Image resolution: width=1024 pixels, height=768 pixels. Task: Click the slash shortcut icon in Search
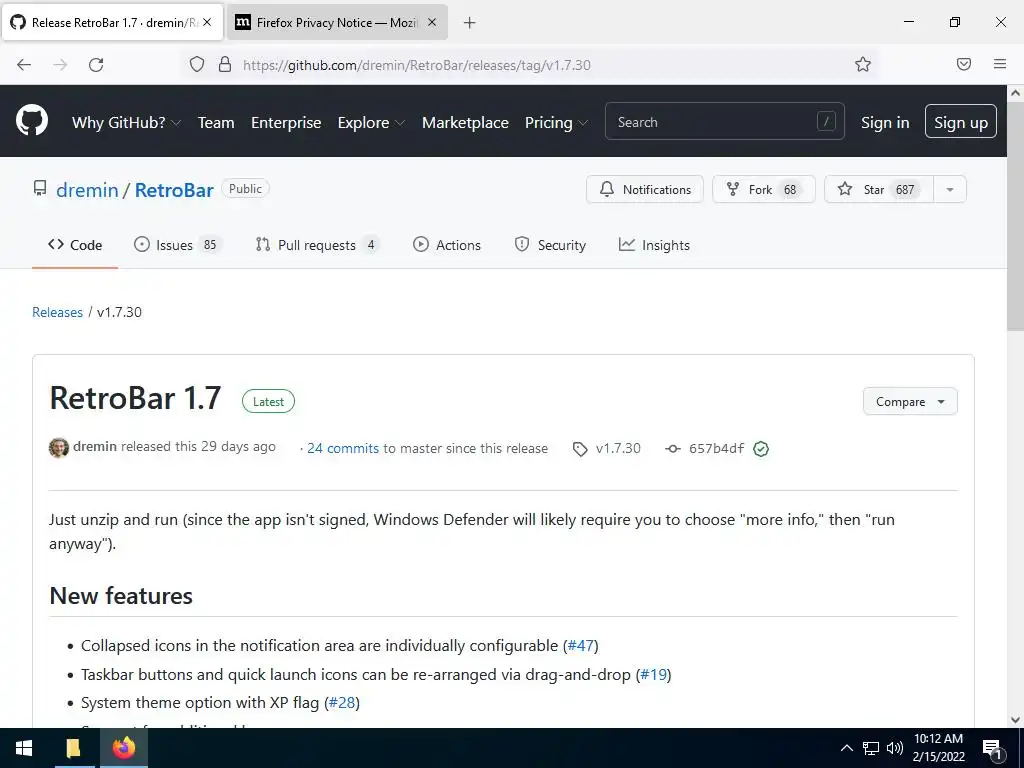[826, 121]
